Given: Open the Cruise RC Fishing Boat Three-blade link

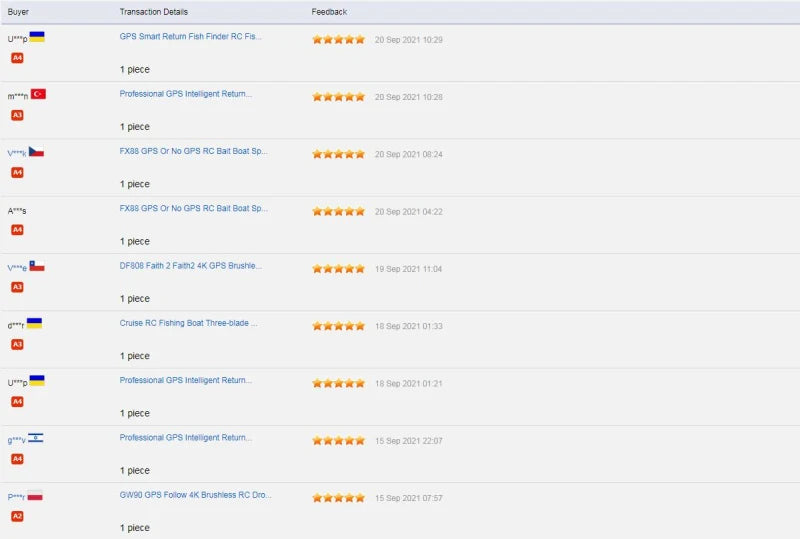Looking at the screenshot, I should click(x=188, y=323).
